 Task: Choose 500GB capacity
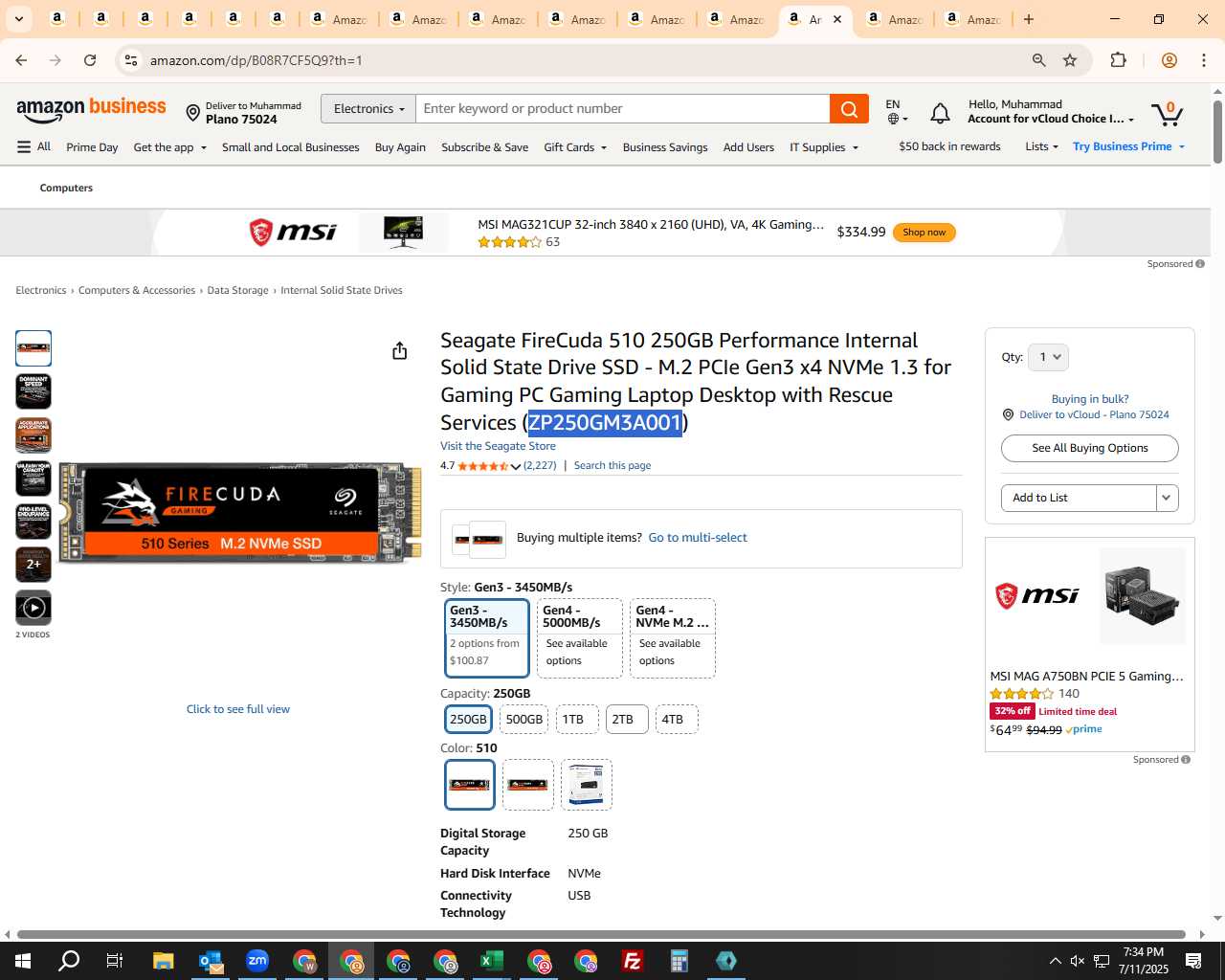pos(523,719)
